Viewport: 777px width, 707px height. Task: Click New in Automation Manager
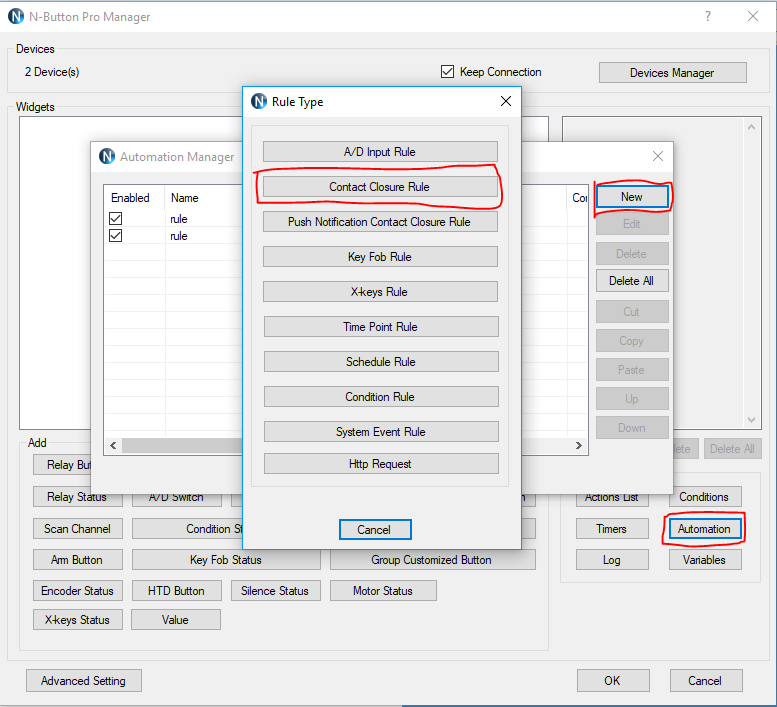pyautogui.click(x=632, y=197)
